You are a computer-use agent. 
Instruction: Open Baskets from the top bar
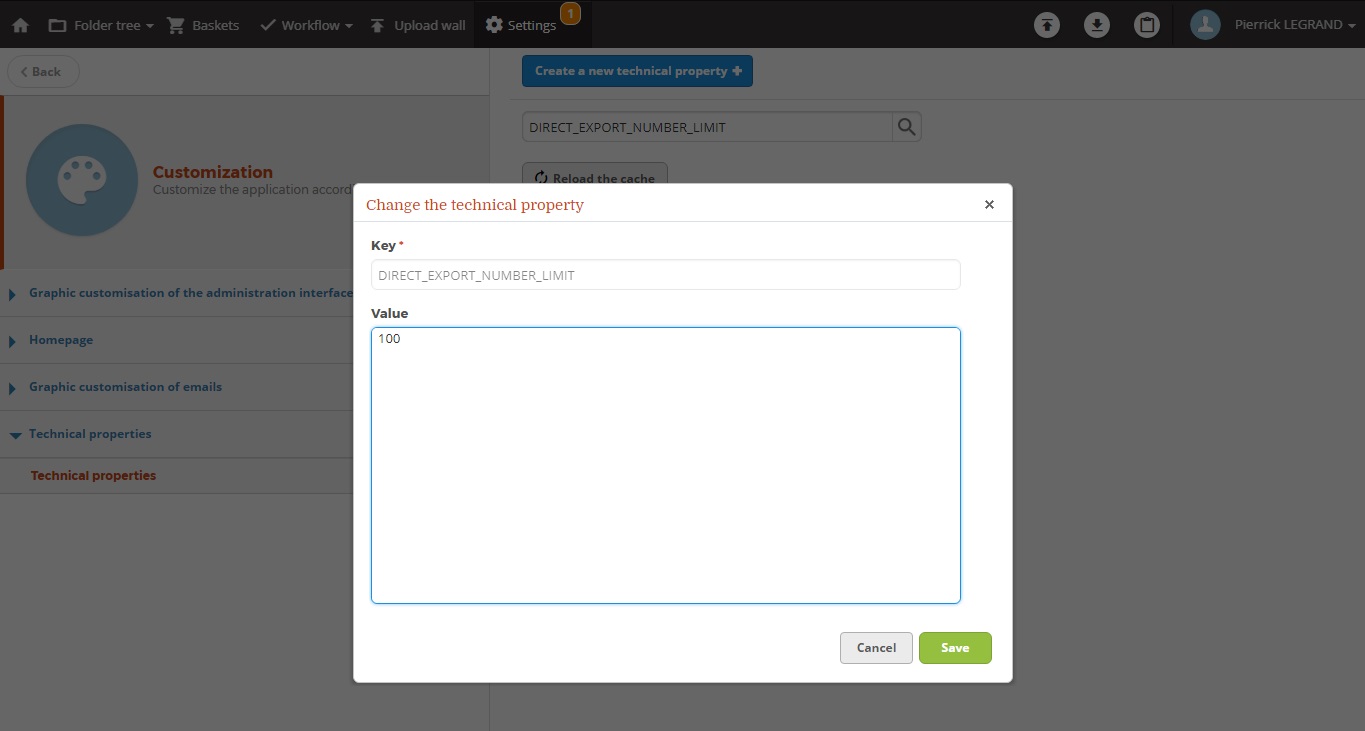(x=203, y=25)
